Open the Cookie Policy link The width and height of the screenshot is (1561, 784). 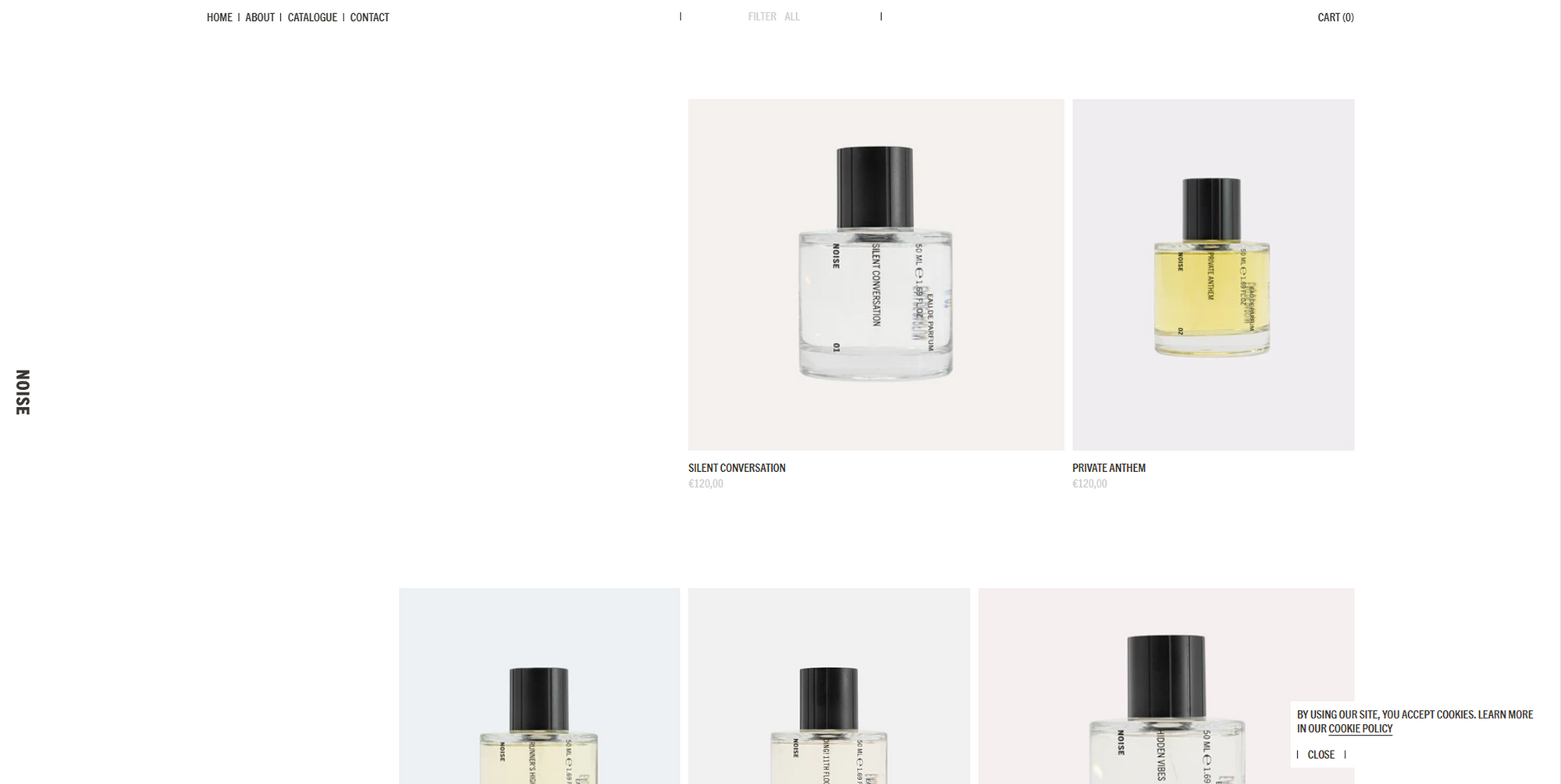coord(1360,729)
